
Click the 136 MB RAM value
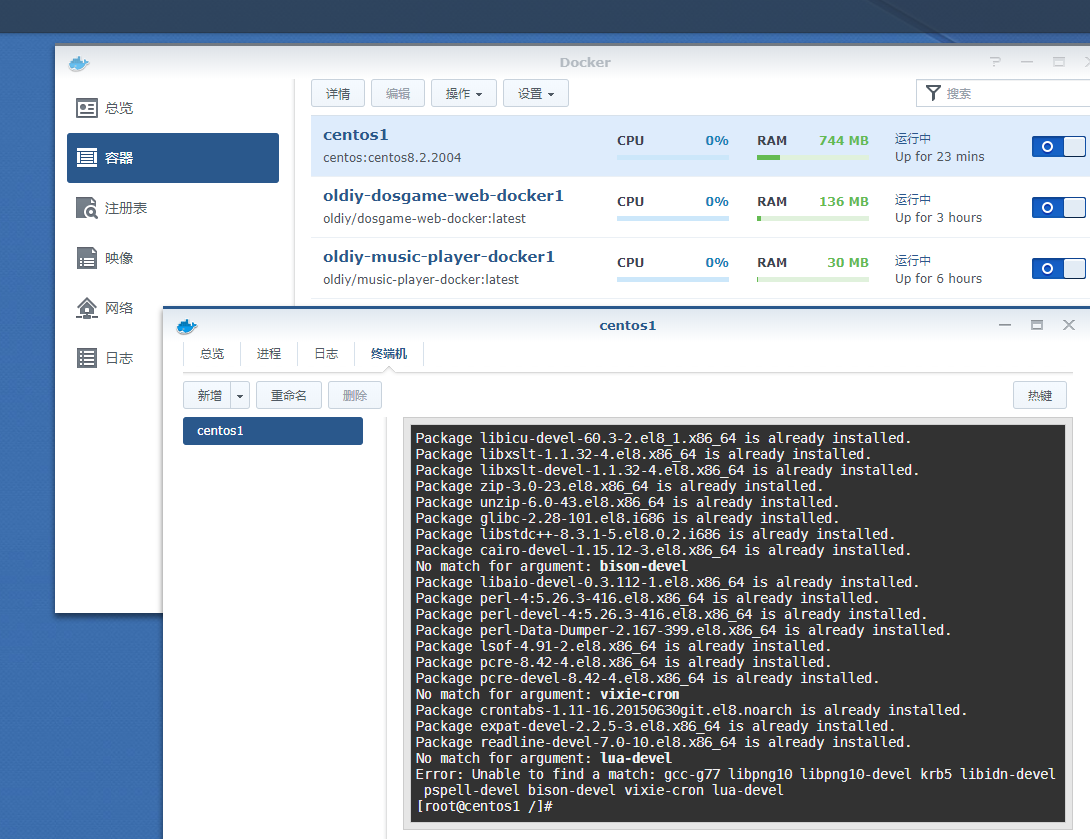(x=843, y=202)
